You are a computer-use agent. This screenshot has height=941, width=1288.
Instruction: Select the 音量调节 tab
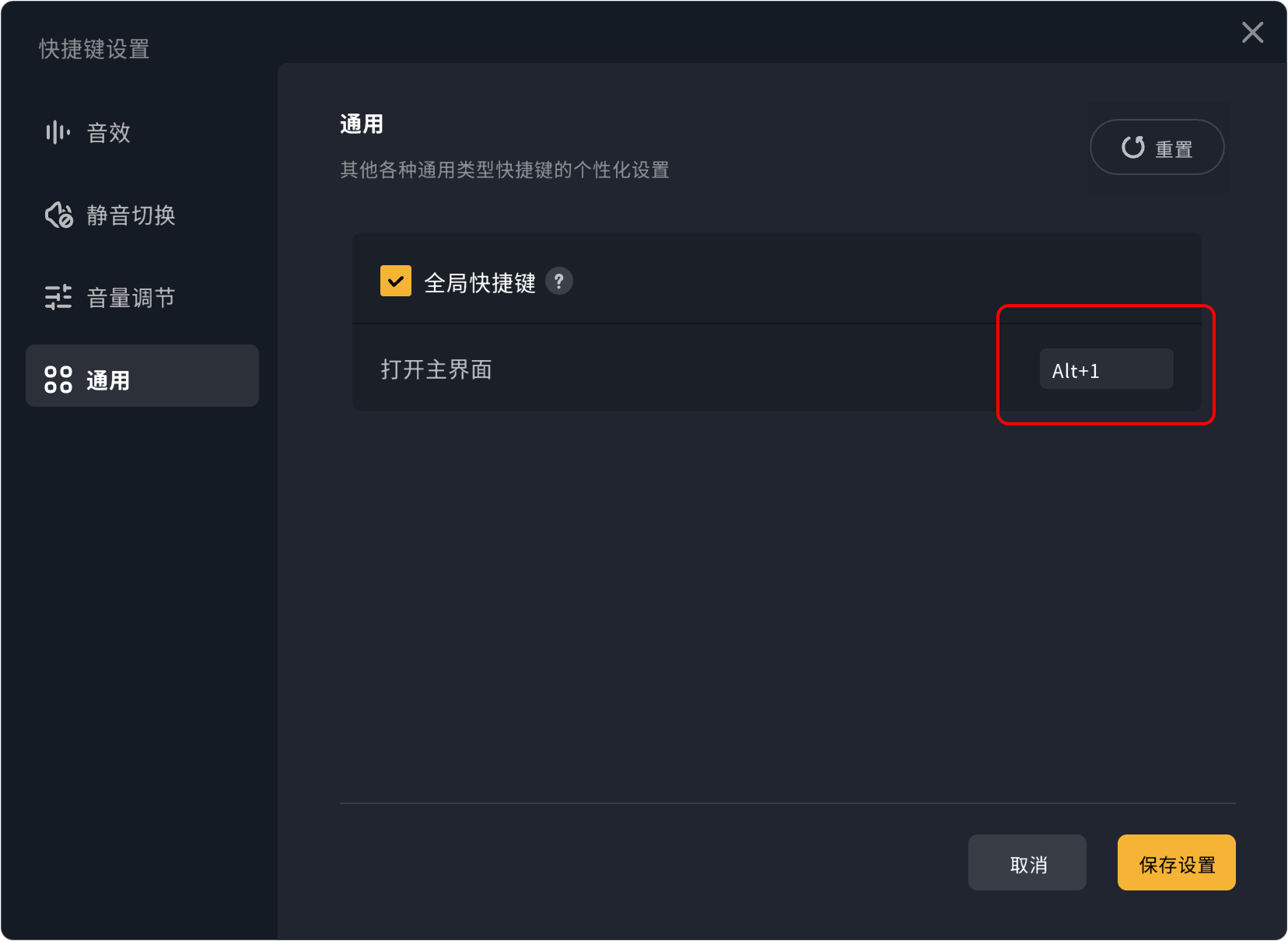coord(131,298)
